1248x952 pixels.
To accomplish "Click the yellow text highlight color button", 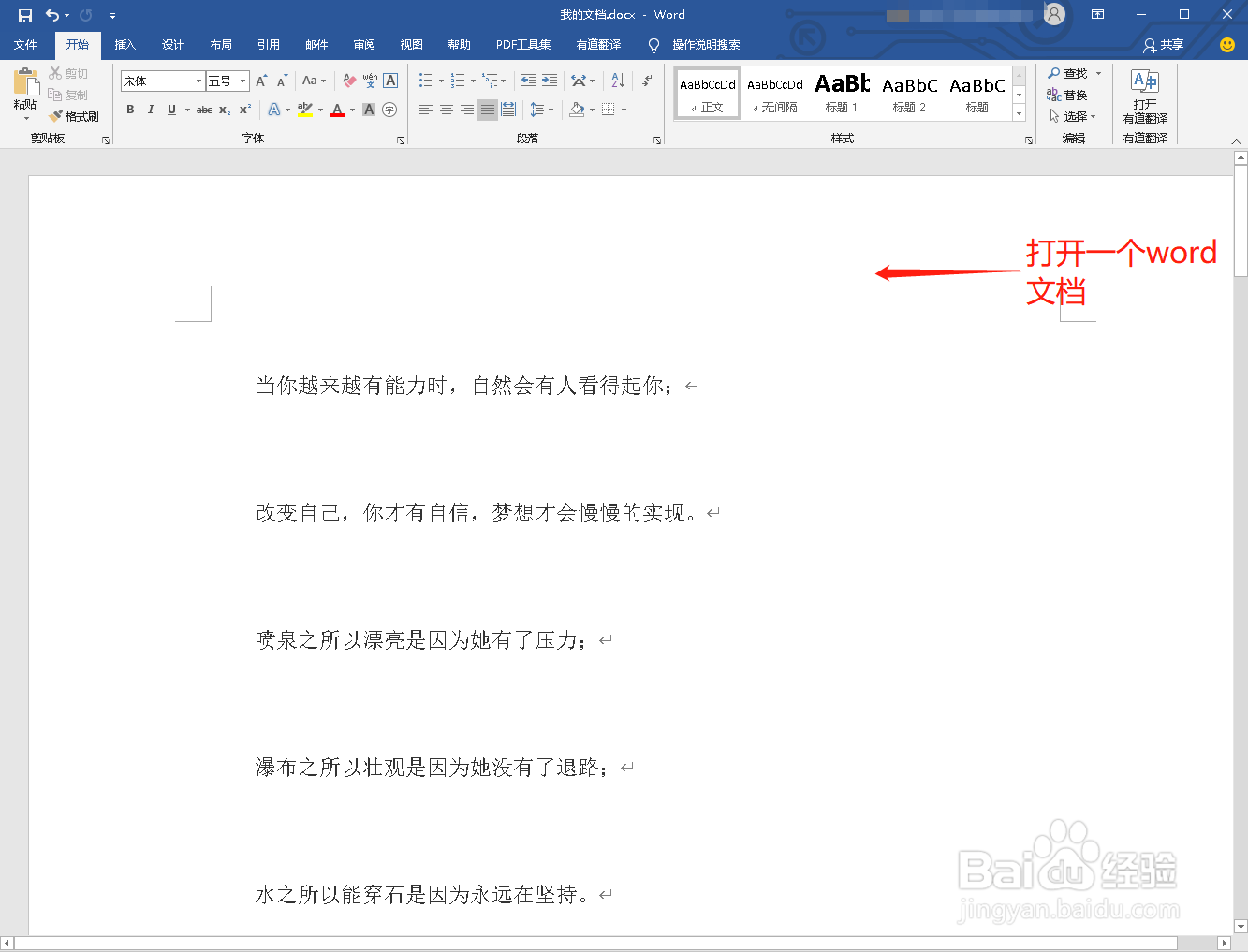I will (304, 110).
